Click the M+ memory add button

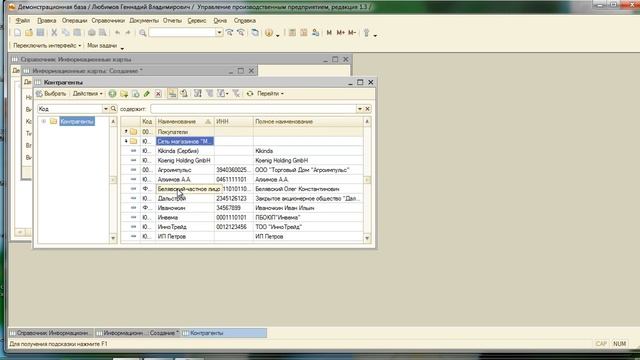pos(340,33)
